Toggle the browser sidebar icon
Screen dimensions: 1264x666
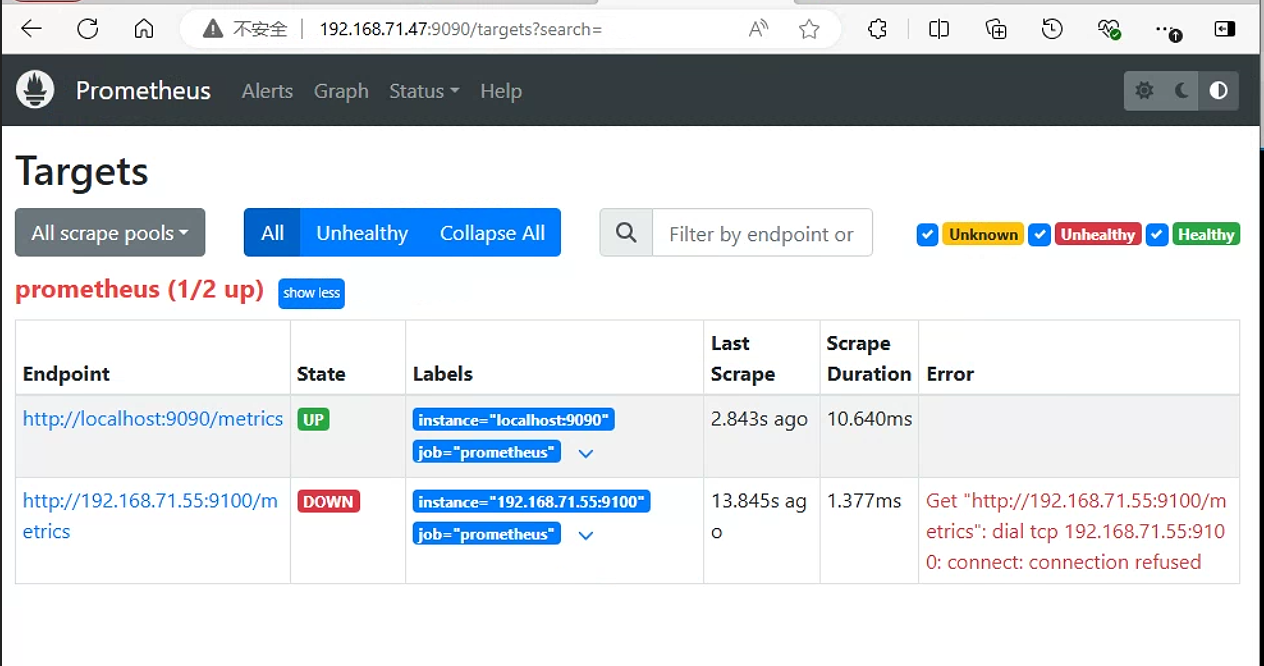point(1225,29)
